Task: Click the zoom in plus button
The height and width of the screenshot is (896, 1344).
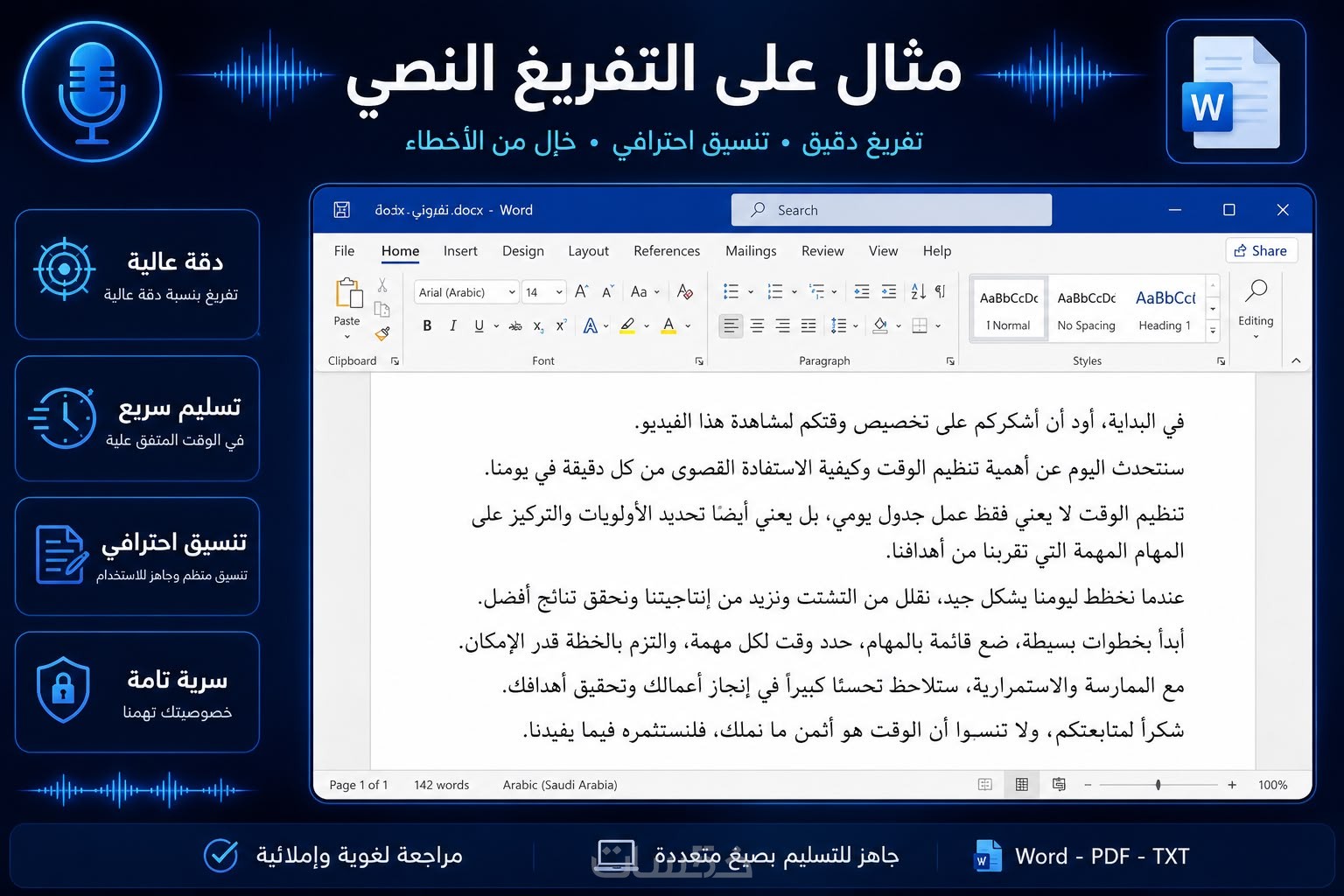Action: 1232,785
